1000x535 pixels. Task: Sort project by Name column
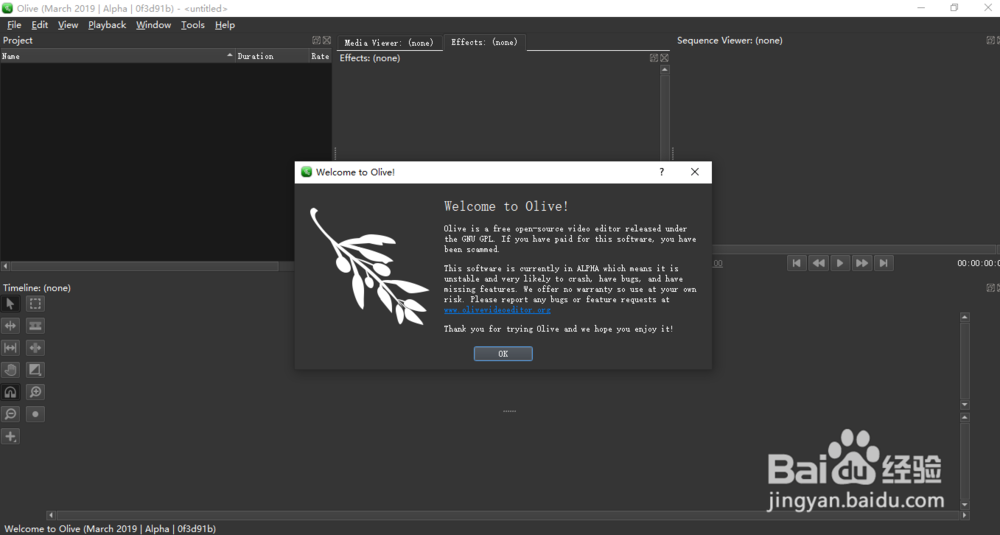[117, 56]
